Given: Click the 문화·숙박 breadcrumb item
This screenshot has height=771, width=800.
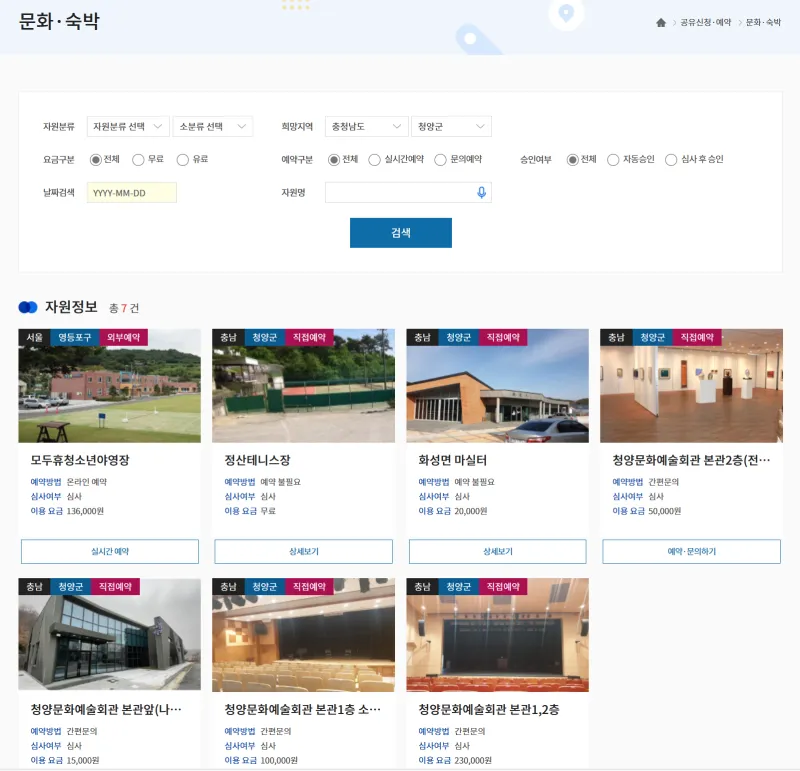Looking at the screenshot, I should (763, 23).
